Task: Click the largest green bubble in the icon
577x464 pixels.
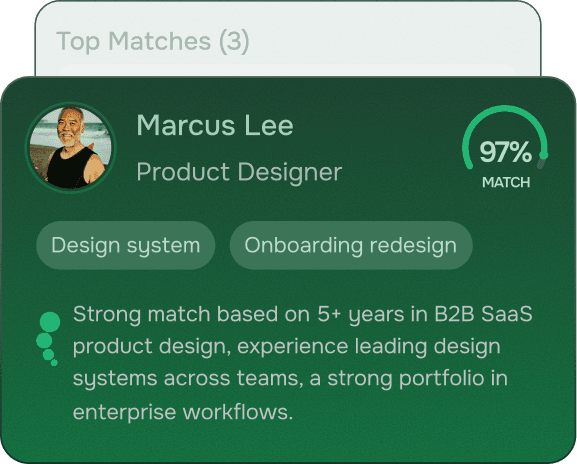Action: [x=50, y=322]
